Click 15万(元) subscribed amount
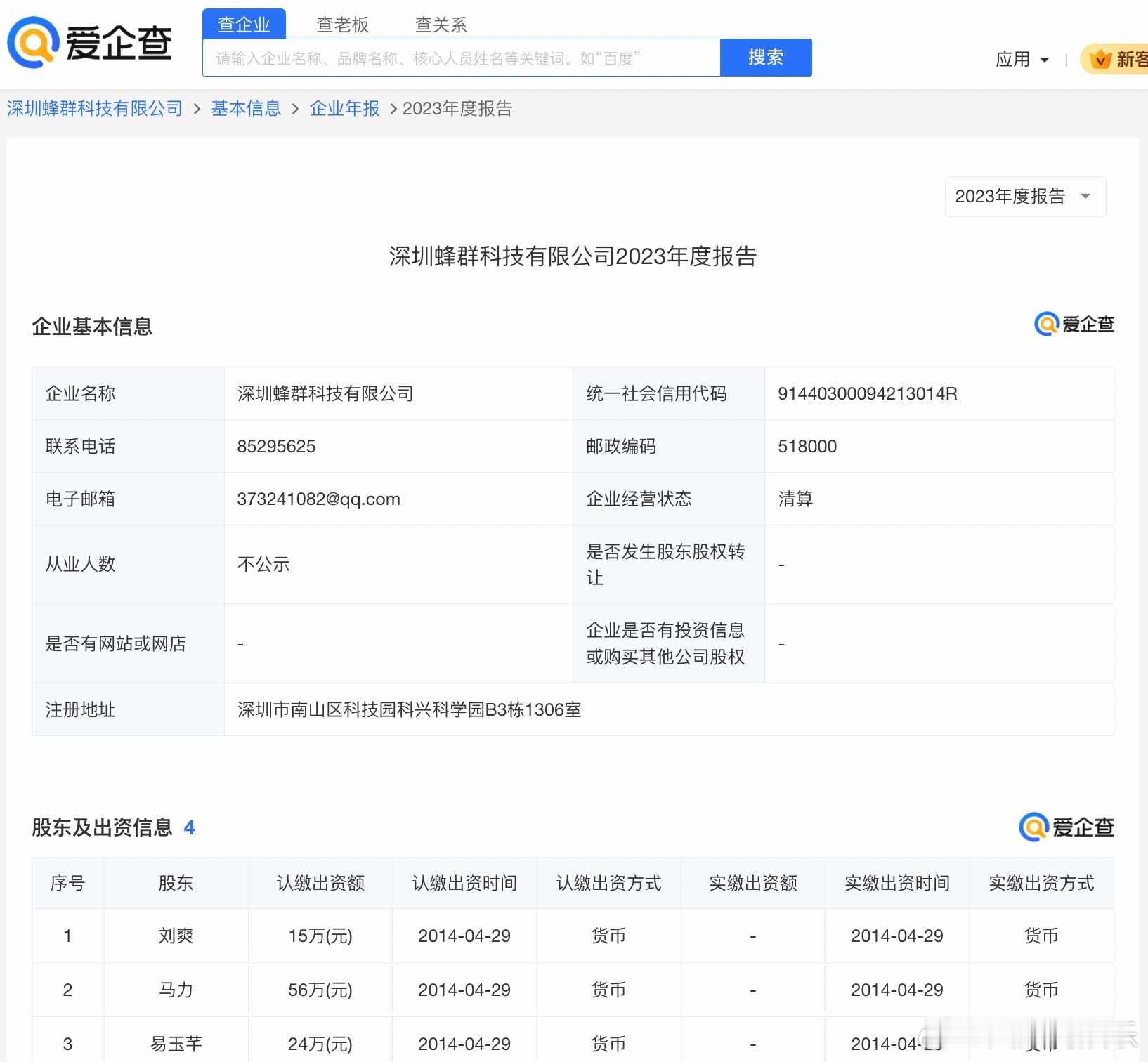 (x=320, y=936)
